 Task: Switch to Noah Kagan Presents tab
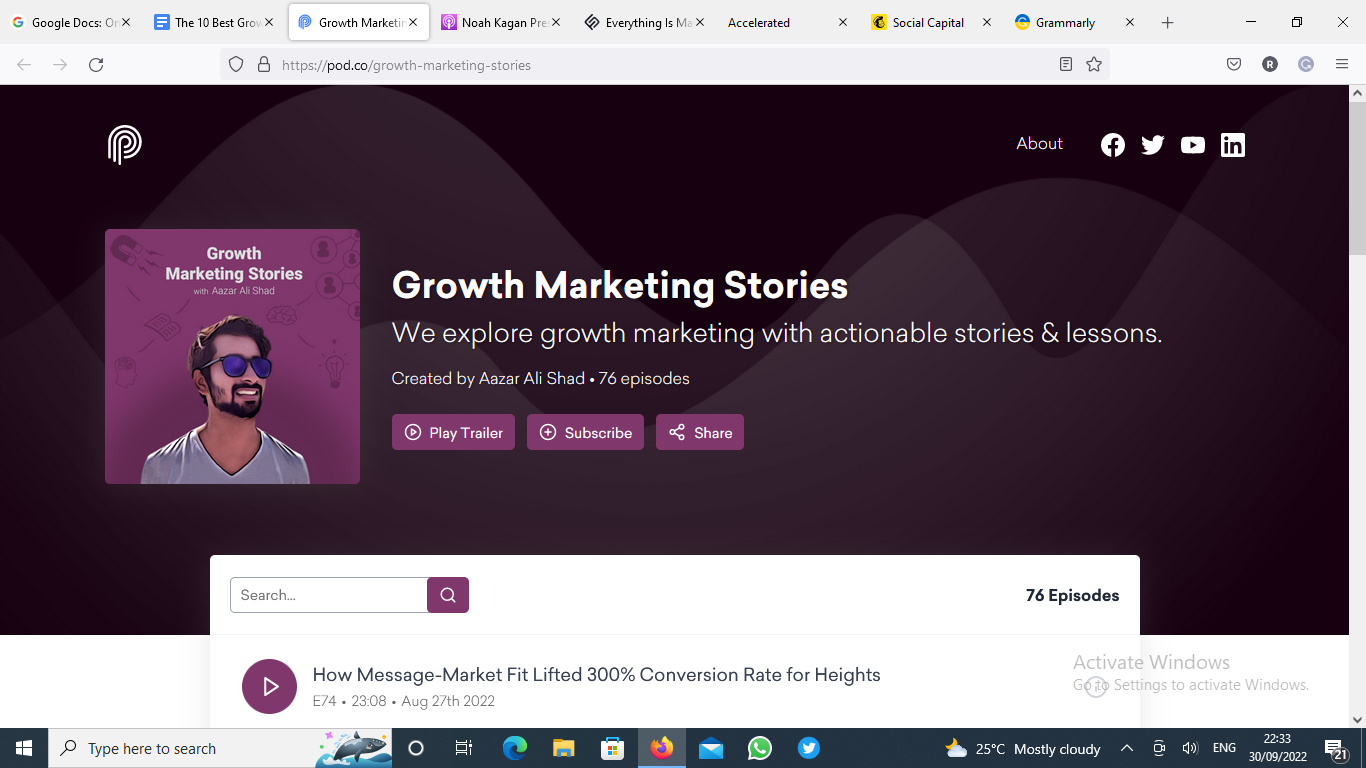coord(501,22)
